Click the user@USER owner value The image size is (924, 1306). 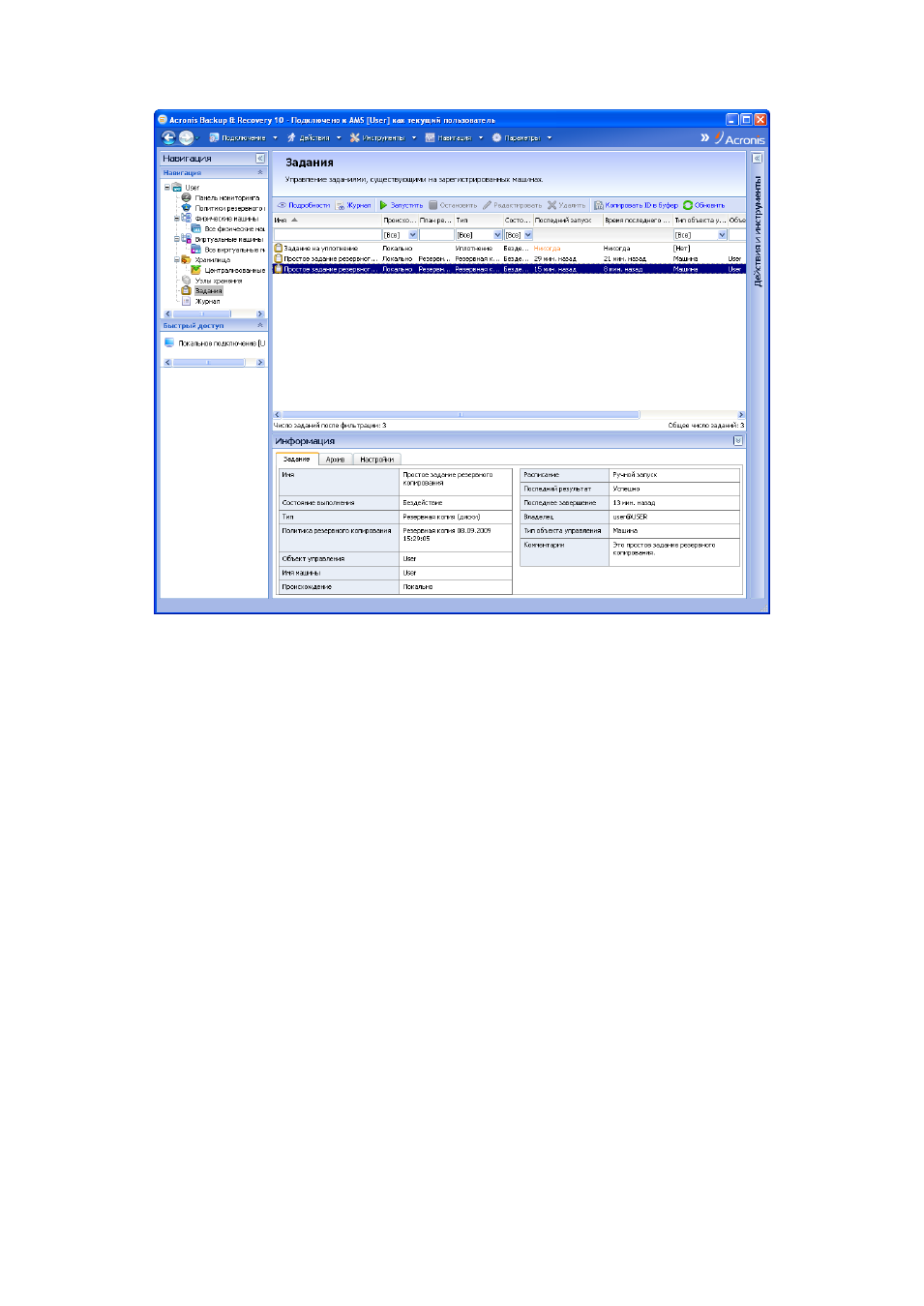click(630, 517)
